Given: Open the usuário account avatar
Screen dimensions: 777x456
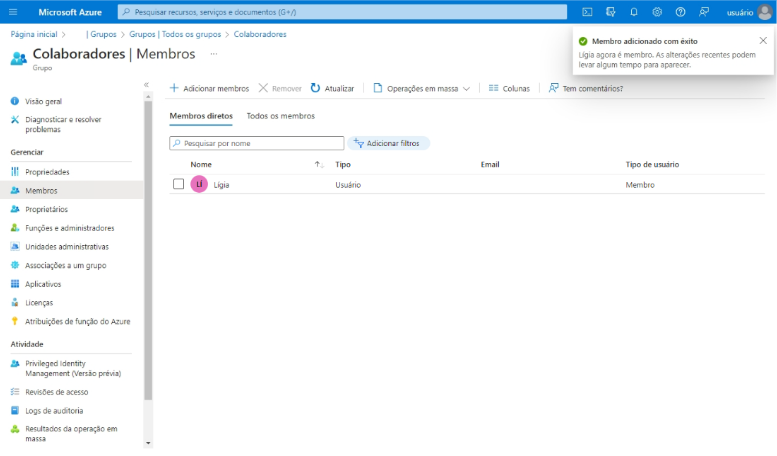Looking at the screenshot, I should 765,12.
